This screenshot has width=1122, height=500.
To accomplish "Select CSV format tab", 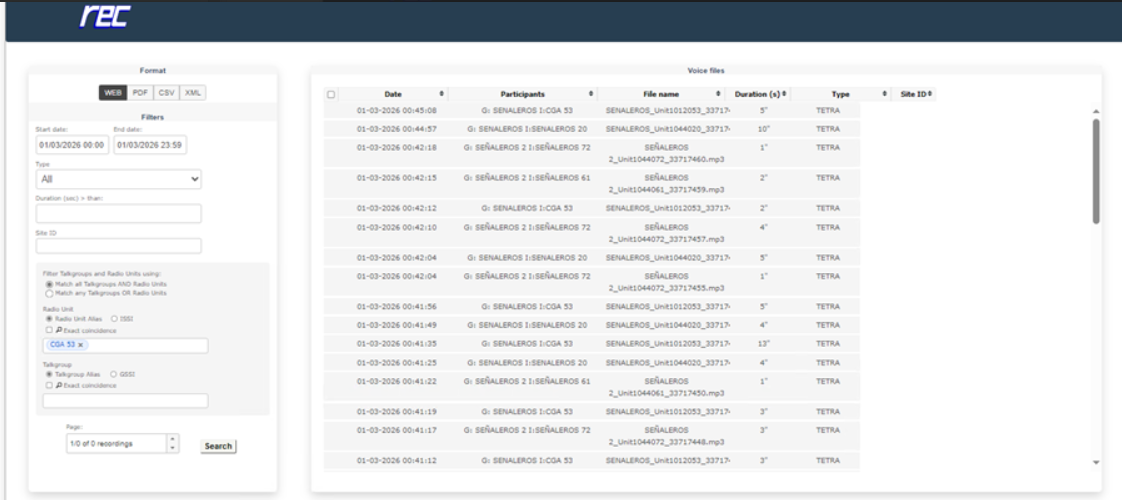I will click(167, 93).
